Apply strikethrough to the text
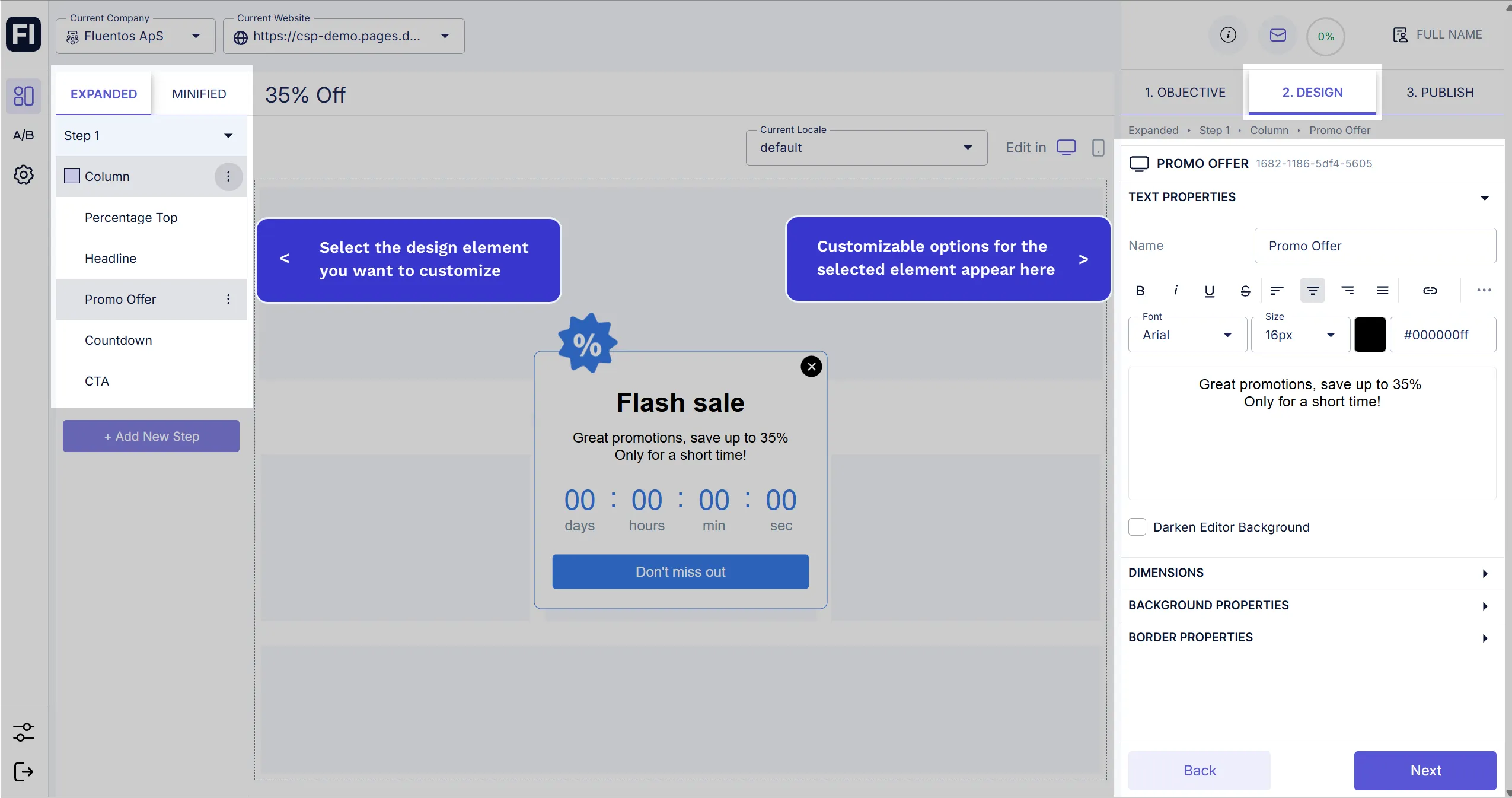The height and width of the screenshot is (798, 1512). (x=1245, y=291)
